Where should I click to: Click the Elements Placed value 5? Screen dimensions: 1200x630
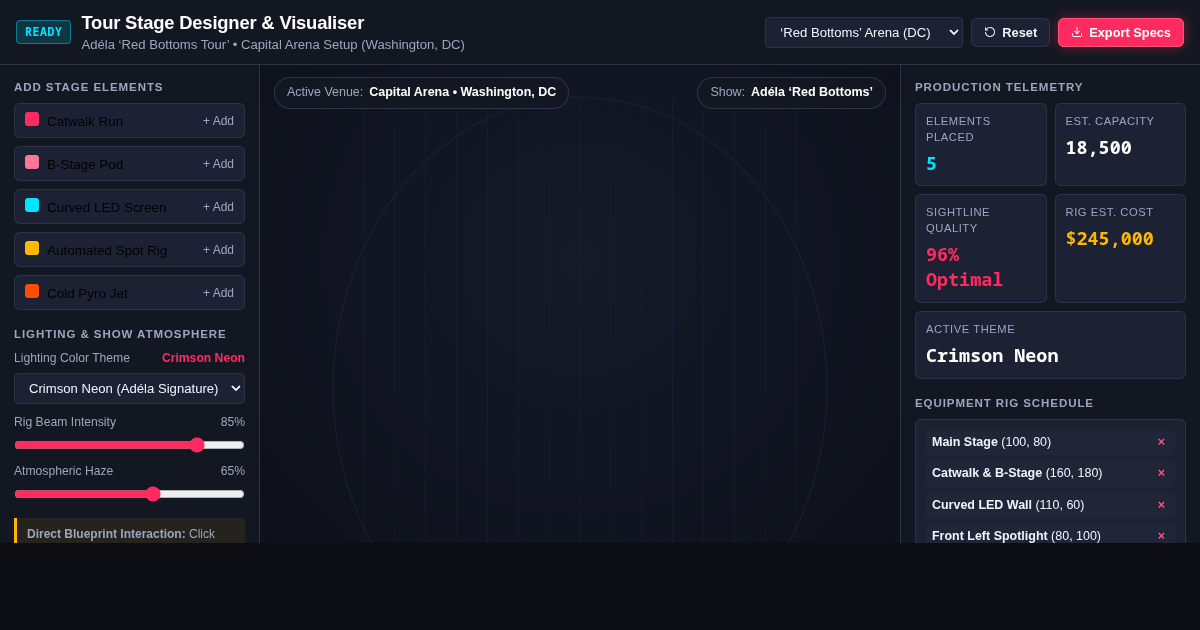click(931, 164)
